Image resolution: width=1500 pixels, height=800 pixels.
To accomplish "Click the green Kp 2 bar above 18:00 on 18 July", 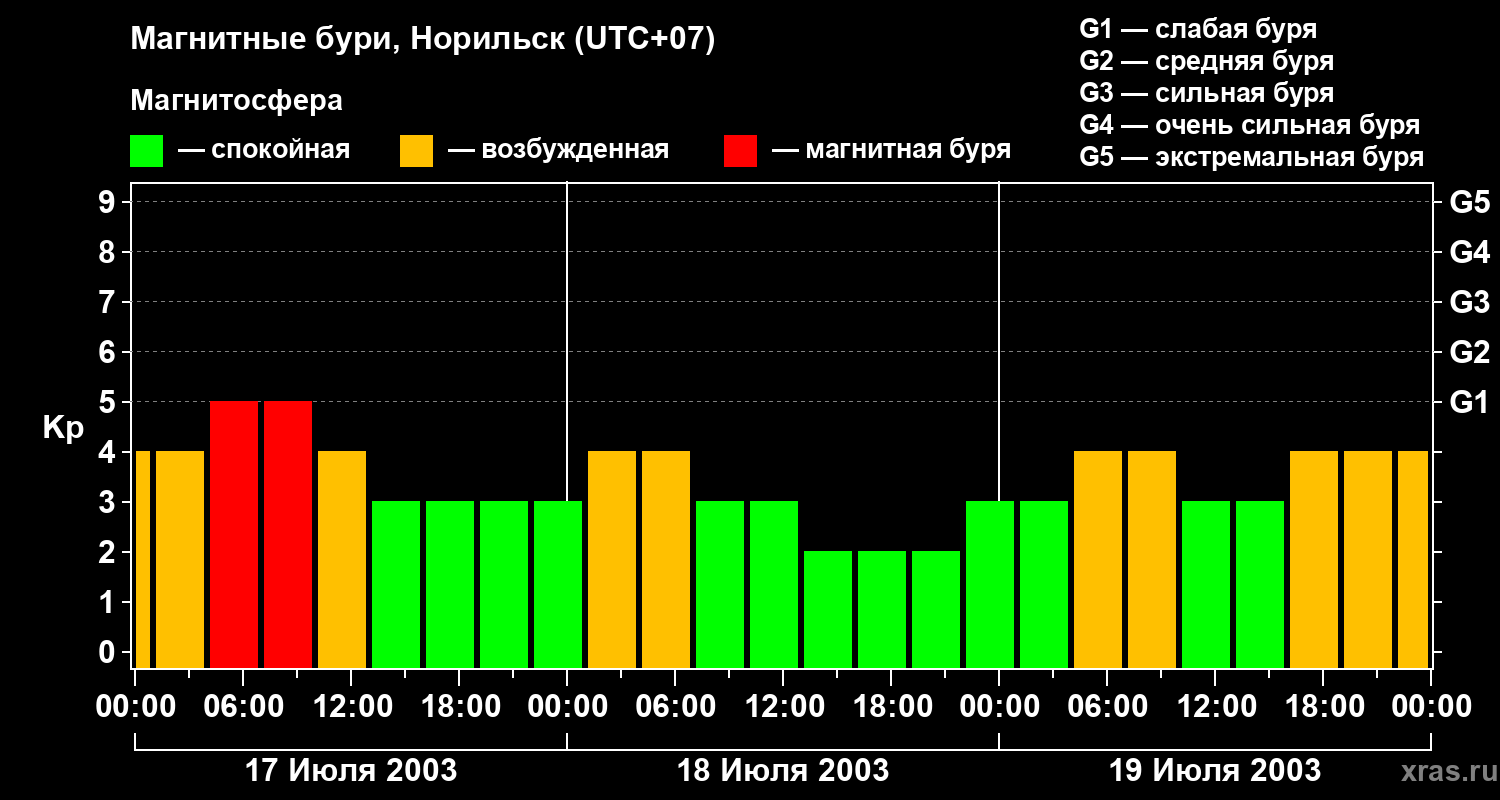I will 882,610.
